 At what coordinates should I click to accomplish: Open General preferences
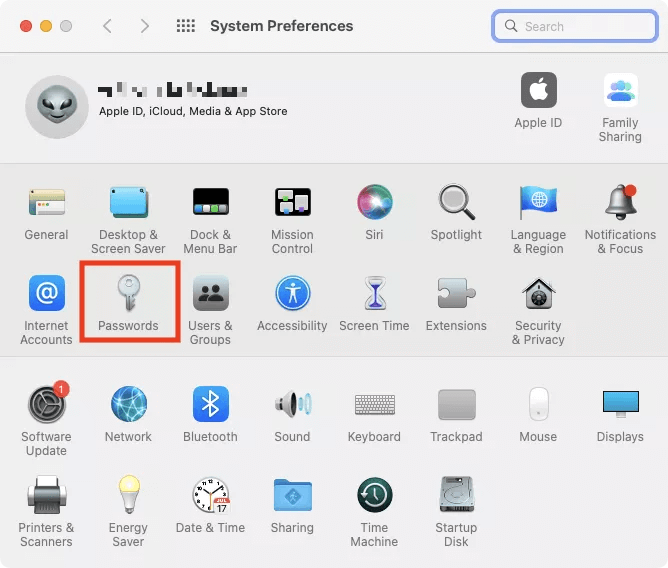(x=46, y=204)
